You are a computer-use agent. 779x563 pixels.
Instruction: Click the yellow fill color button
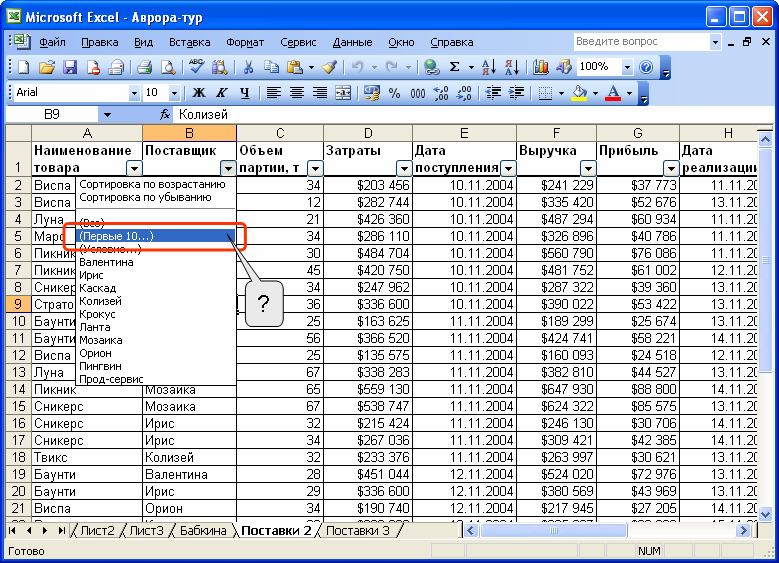point(578,93)
